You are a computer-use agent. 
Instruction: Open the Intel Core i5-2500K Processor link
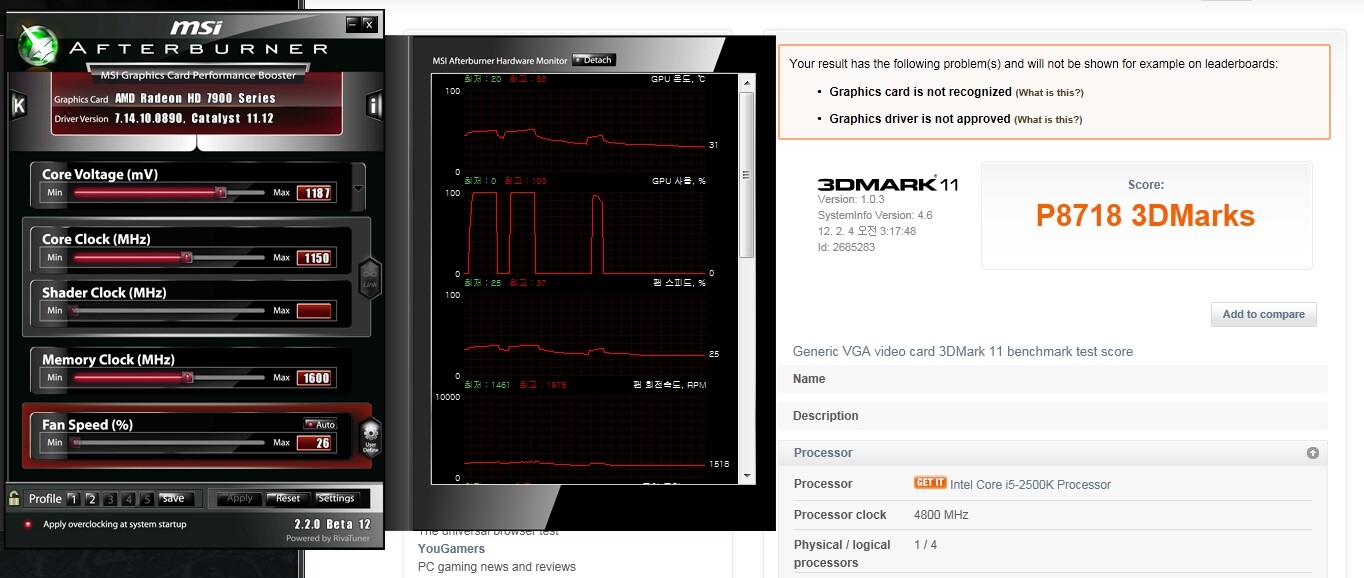(x=1030, y=485)
